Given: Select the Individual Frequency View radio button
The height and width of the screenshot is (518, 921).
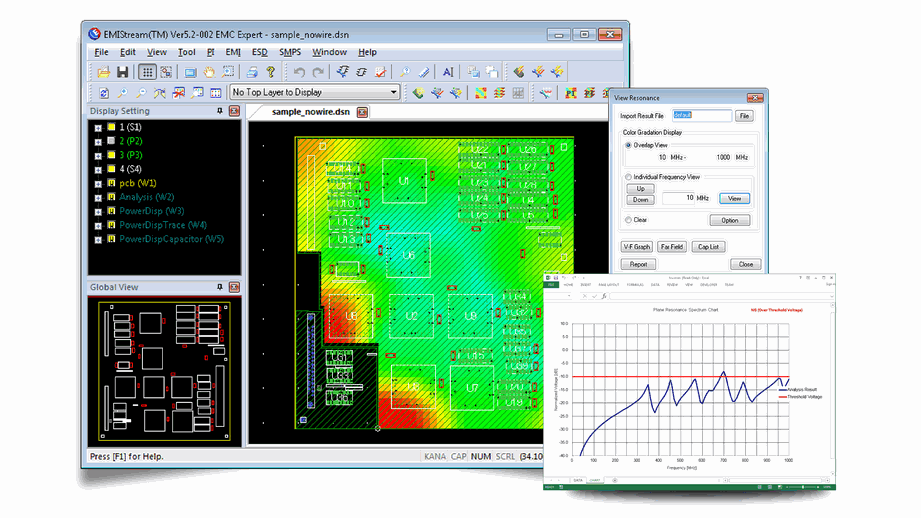Looking at the screenshot, I should 628,177.
